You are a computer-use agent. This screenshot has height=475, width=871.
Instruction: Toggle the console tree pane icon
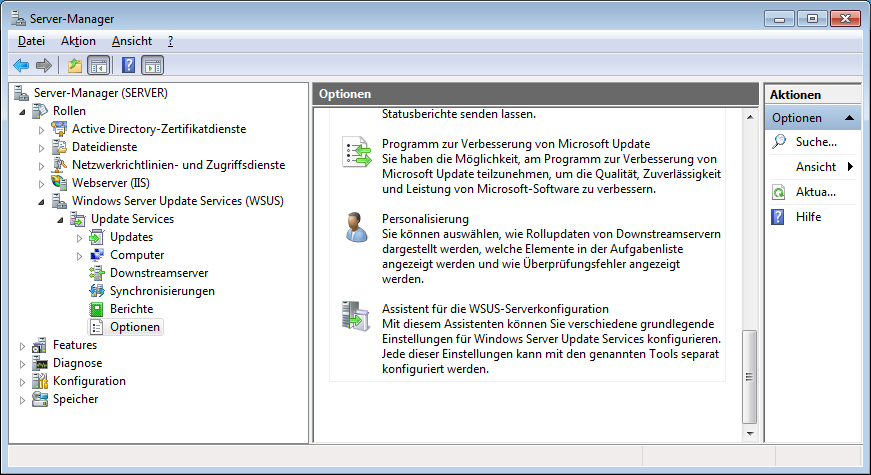pyautogui.click(x=99, y=66)
